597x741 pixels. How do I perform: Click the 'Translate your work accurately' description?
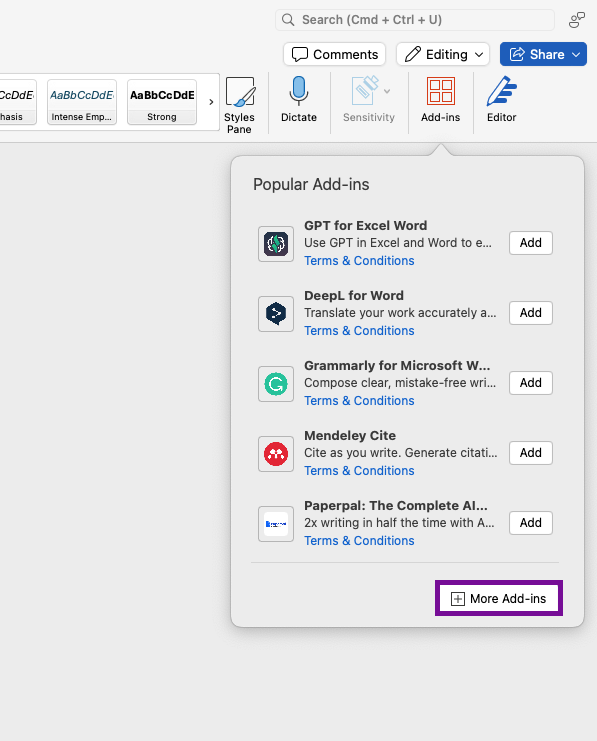click(x=400, y=313)
